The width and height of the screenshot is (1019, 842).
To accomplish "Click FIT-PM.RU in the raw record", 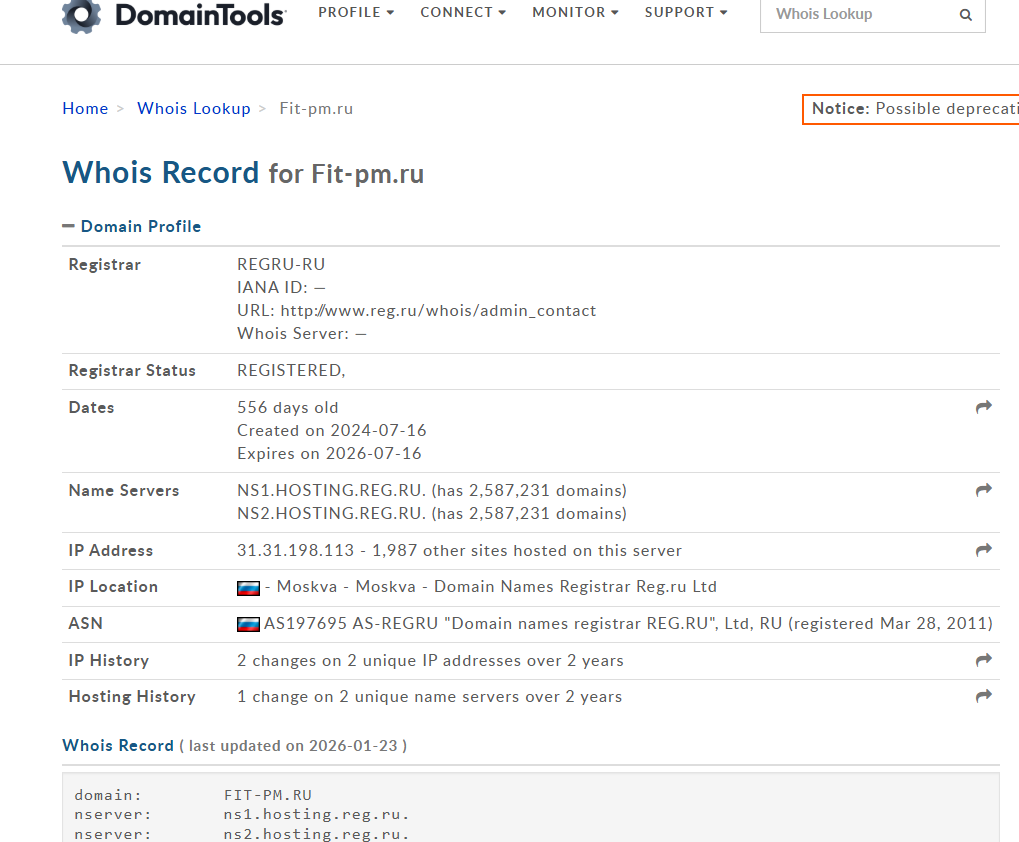I will [268, 795].
